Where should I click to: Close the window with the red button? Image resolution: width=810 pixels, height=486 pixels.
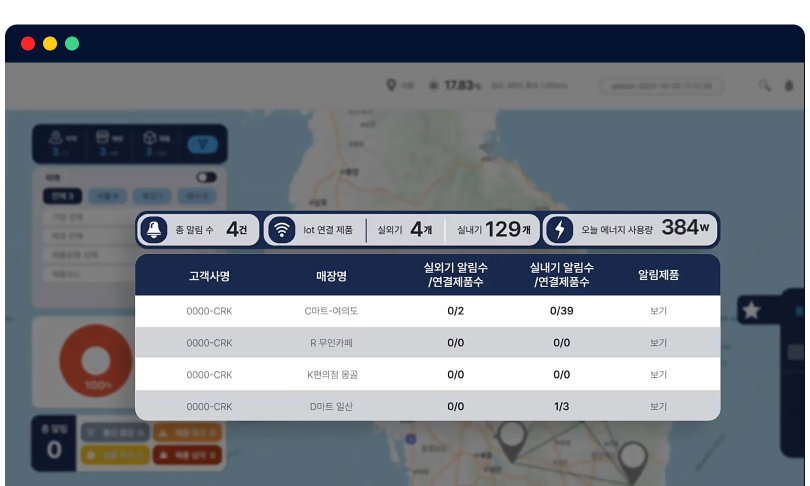[28, 43]
